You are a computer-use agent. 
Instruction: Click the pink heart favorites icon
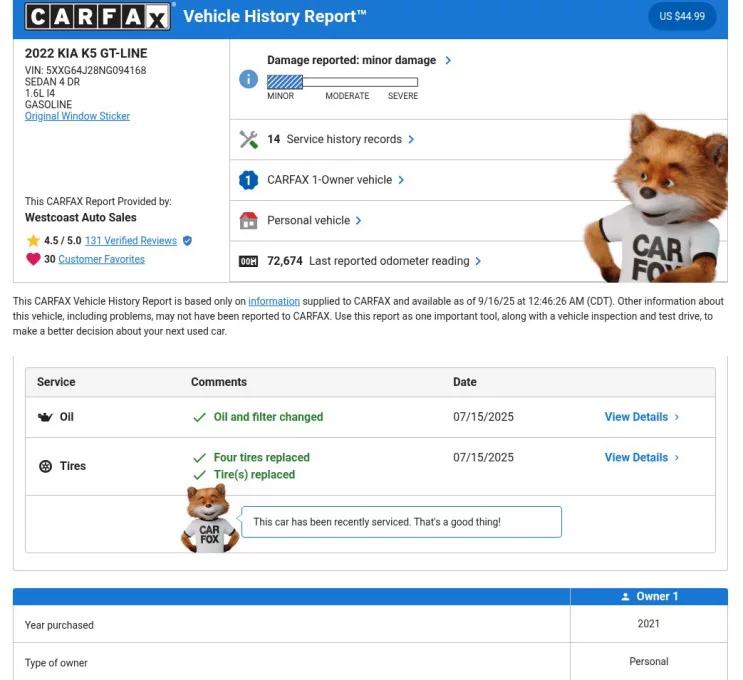[x=33, y=259]
